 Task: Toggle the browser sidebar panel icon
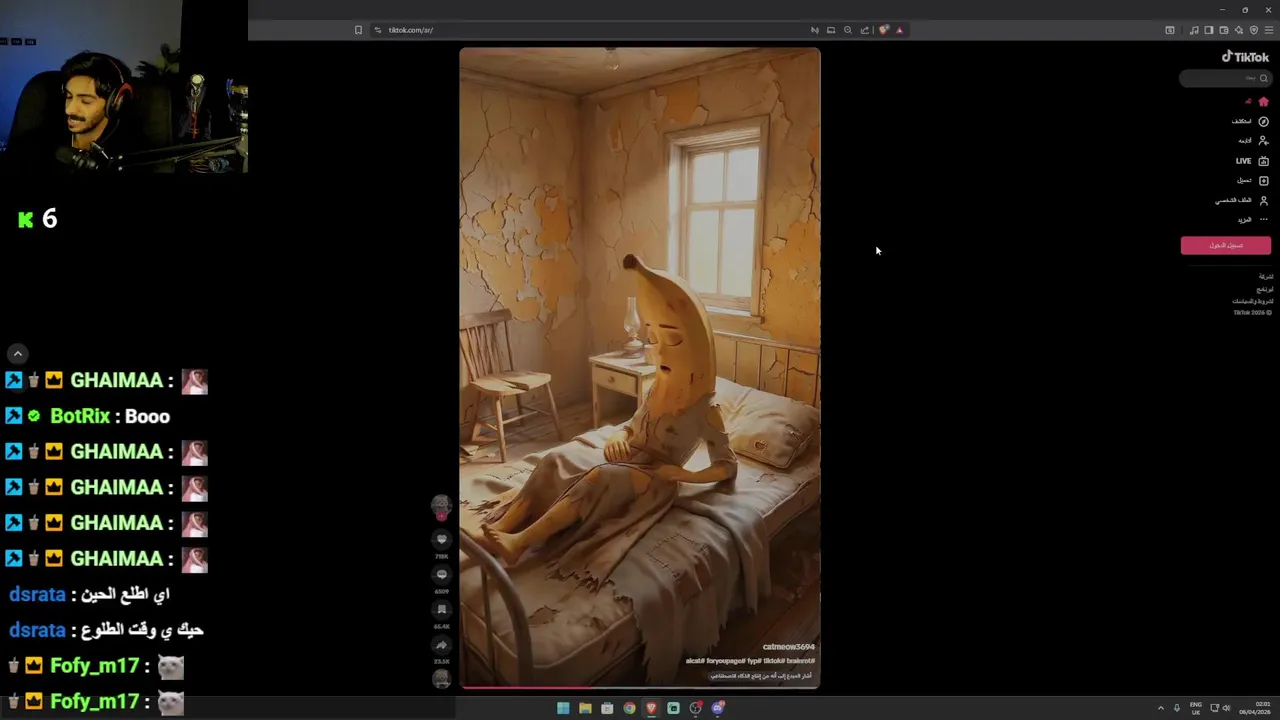[1208, 30]
